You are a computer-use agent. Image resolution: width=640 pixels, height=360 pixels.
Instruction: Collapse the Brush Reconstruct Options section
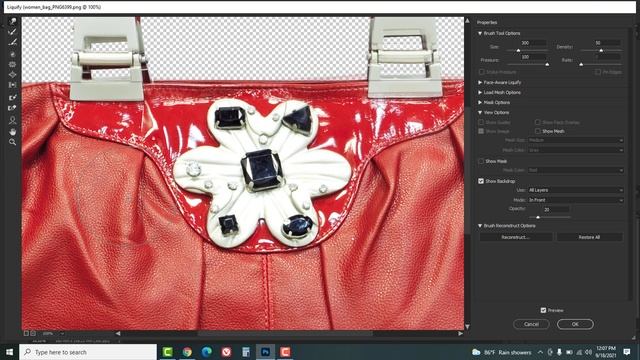480,226
